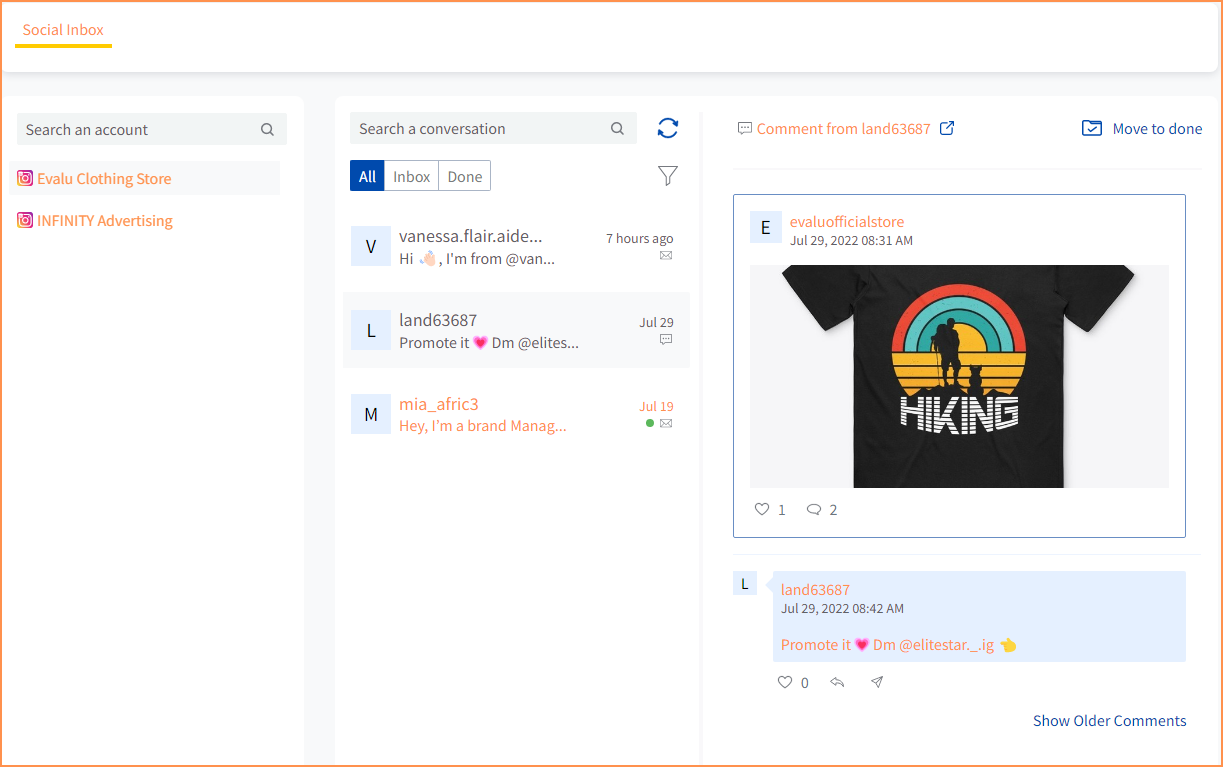Image resolution: width=1223 pixels, height=767 pixels.
Task: Like land63687's comment with the heart
Action: (x=784, y=682)
